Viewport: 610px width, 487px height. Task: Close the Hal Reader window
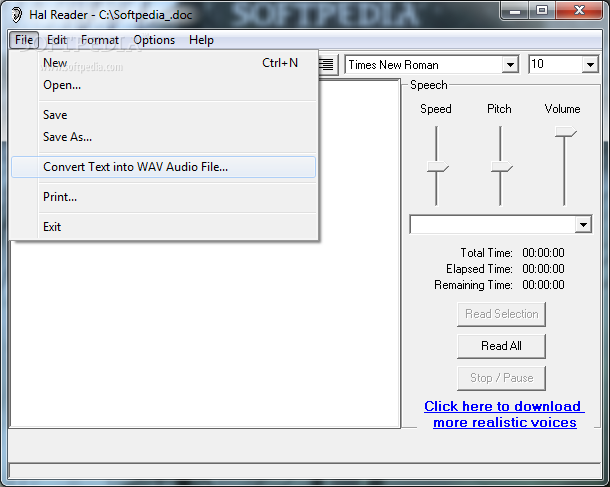[x=579, y=11]
